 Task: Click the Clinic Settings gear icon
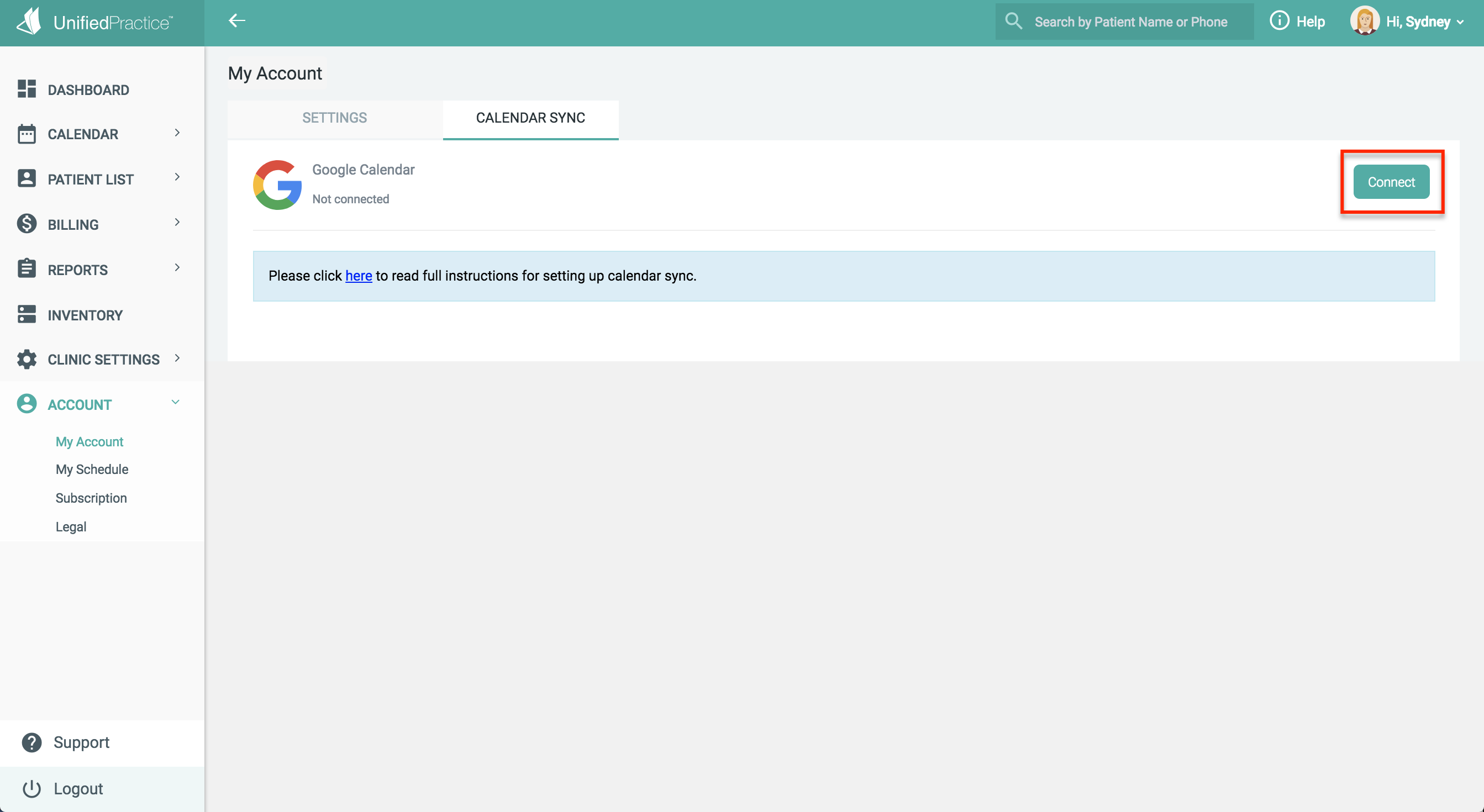tap(27, 360)
